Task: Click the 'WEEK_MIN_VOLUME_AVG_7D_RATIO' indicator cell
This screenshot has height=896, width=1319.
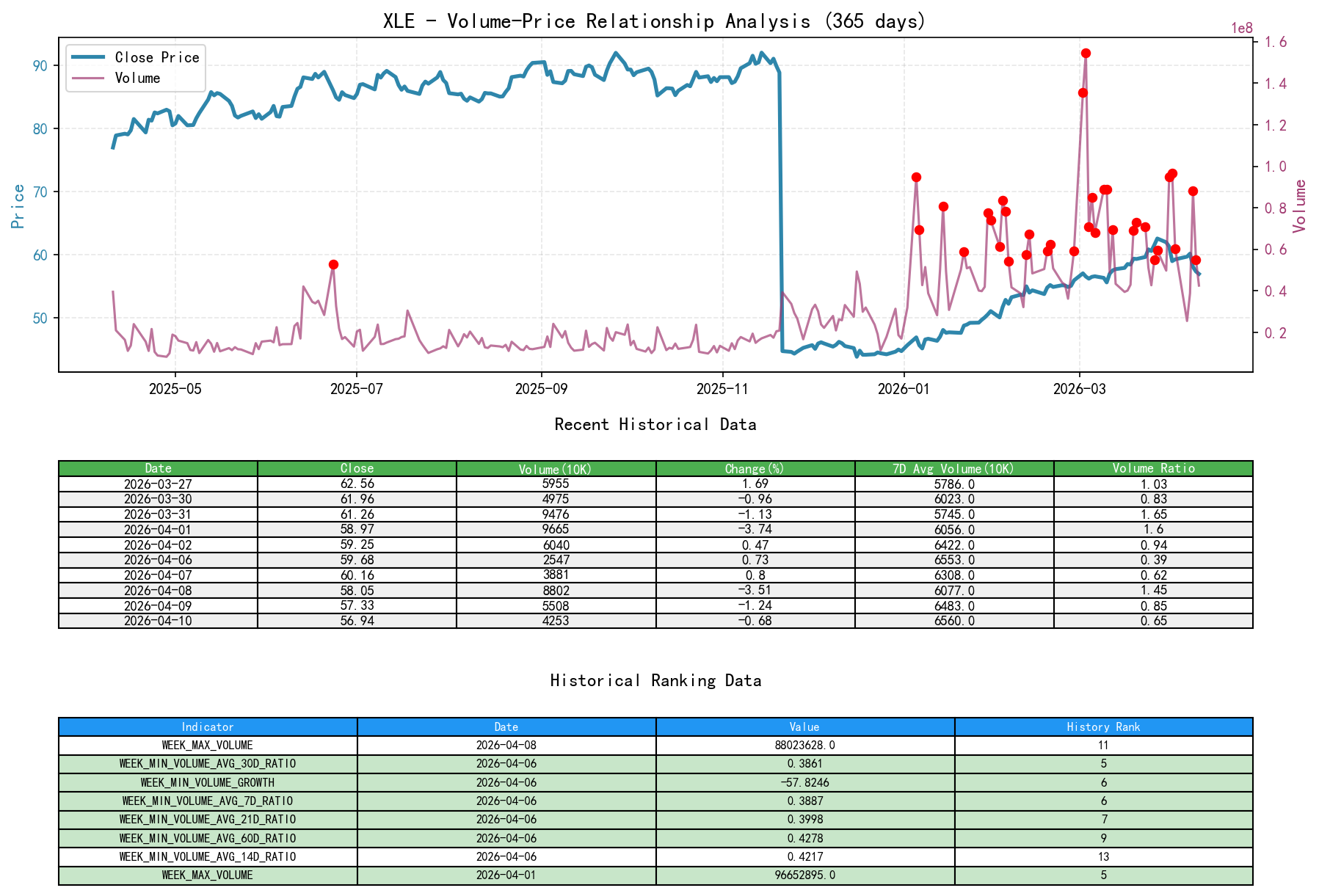Action: (x=208, y=801)
